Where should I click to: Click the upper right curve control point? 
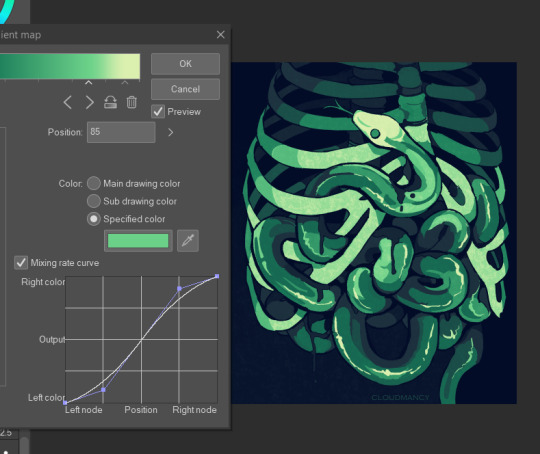tap(179, 288)
